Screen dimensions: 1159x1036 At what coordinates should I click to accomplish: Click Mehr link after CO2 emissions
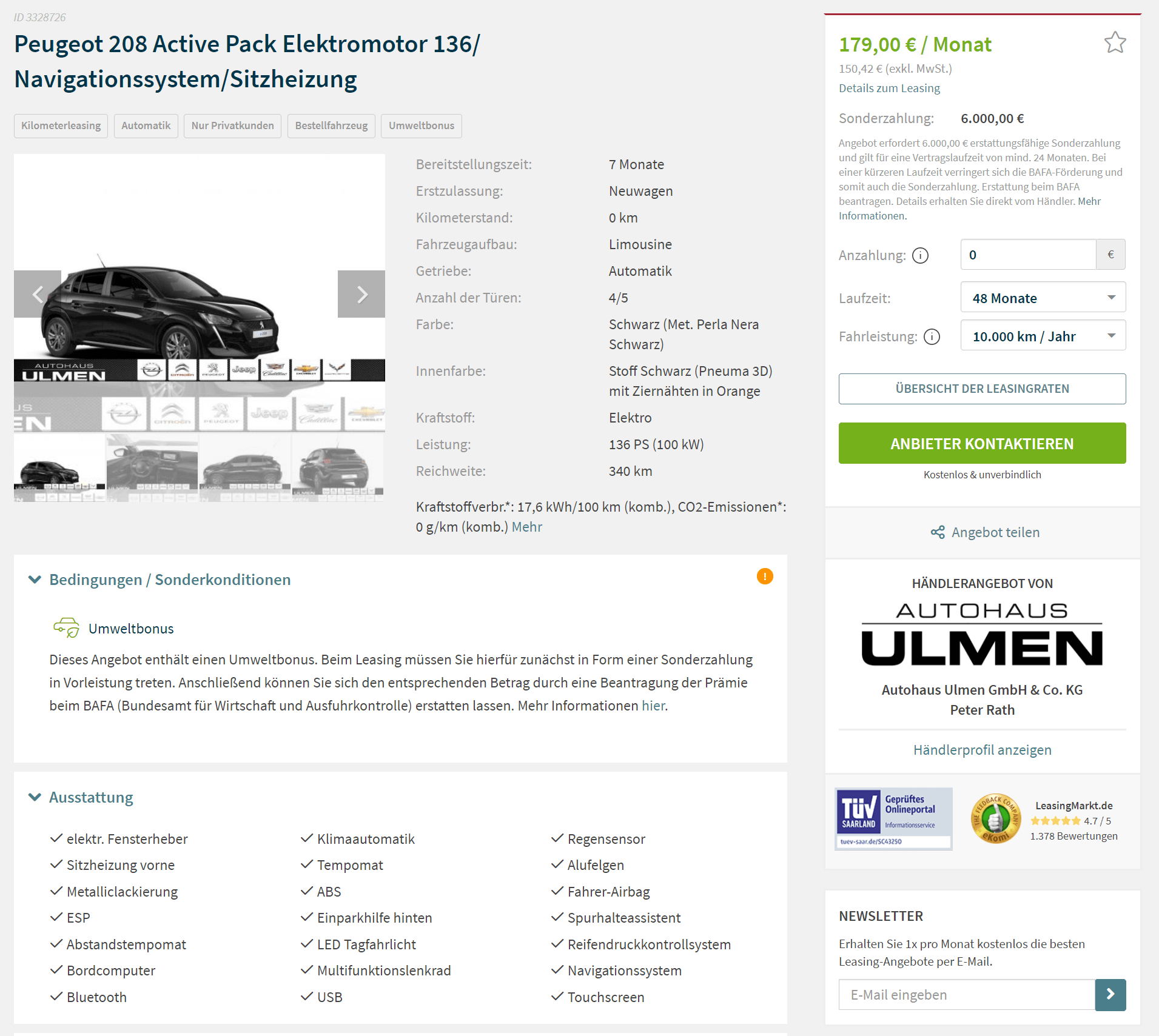[x=526, y=527]
